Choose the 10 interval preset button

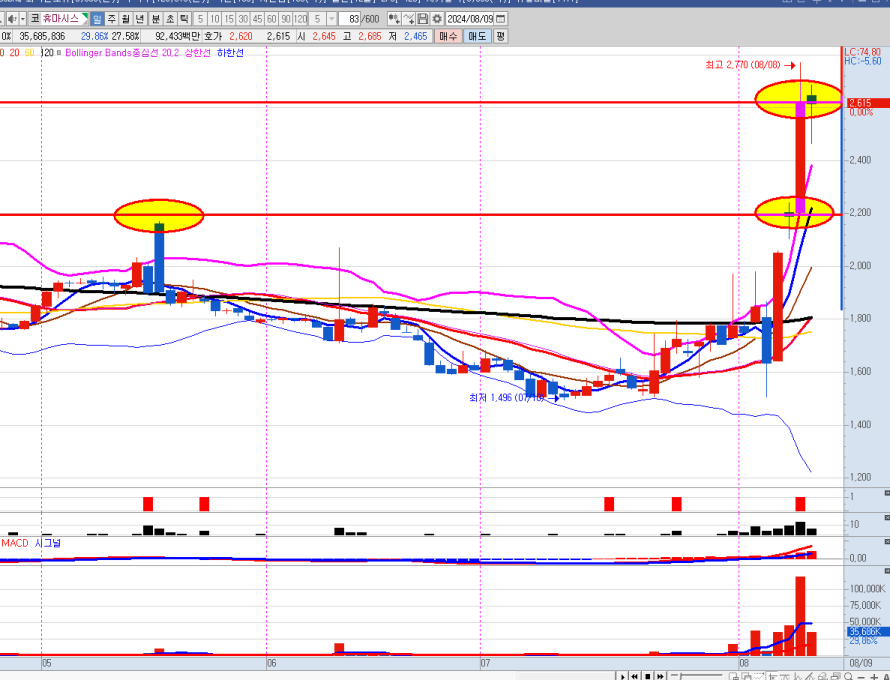(x=215, y=19)
